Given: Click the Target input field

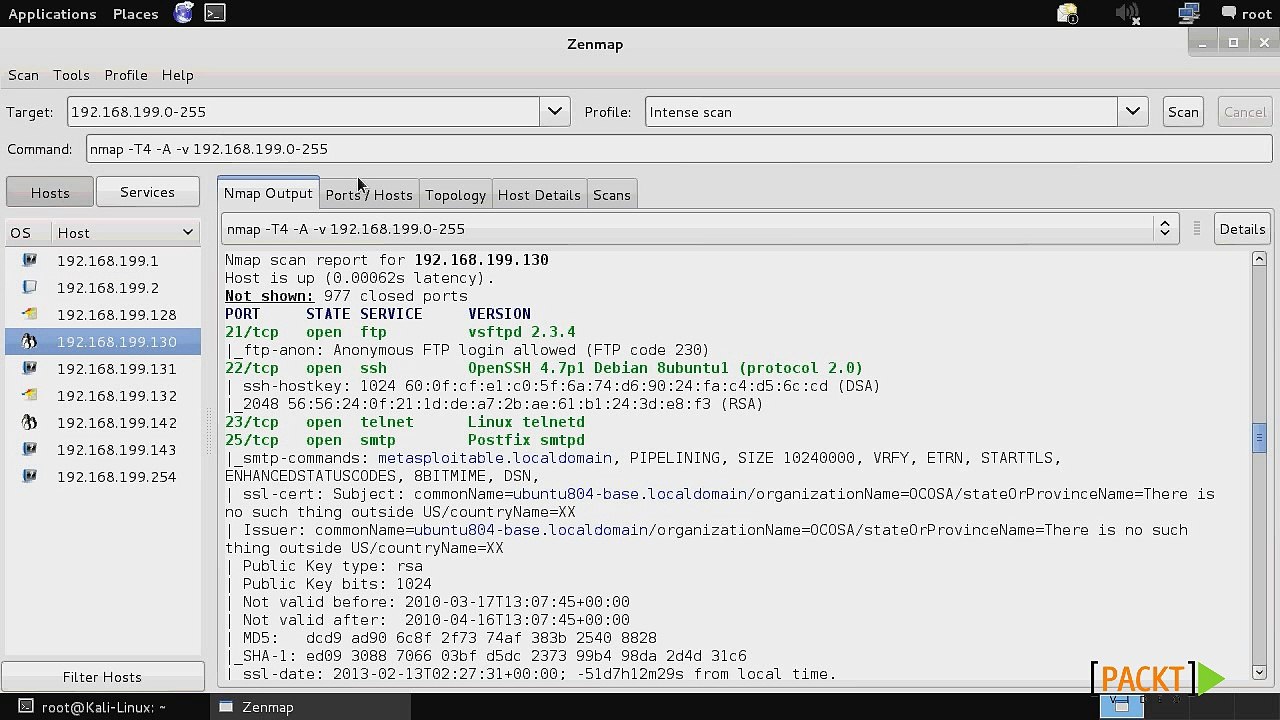Looking at the screenshot, I should 303,112.
